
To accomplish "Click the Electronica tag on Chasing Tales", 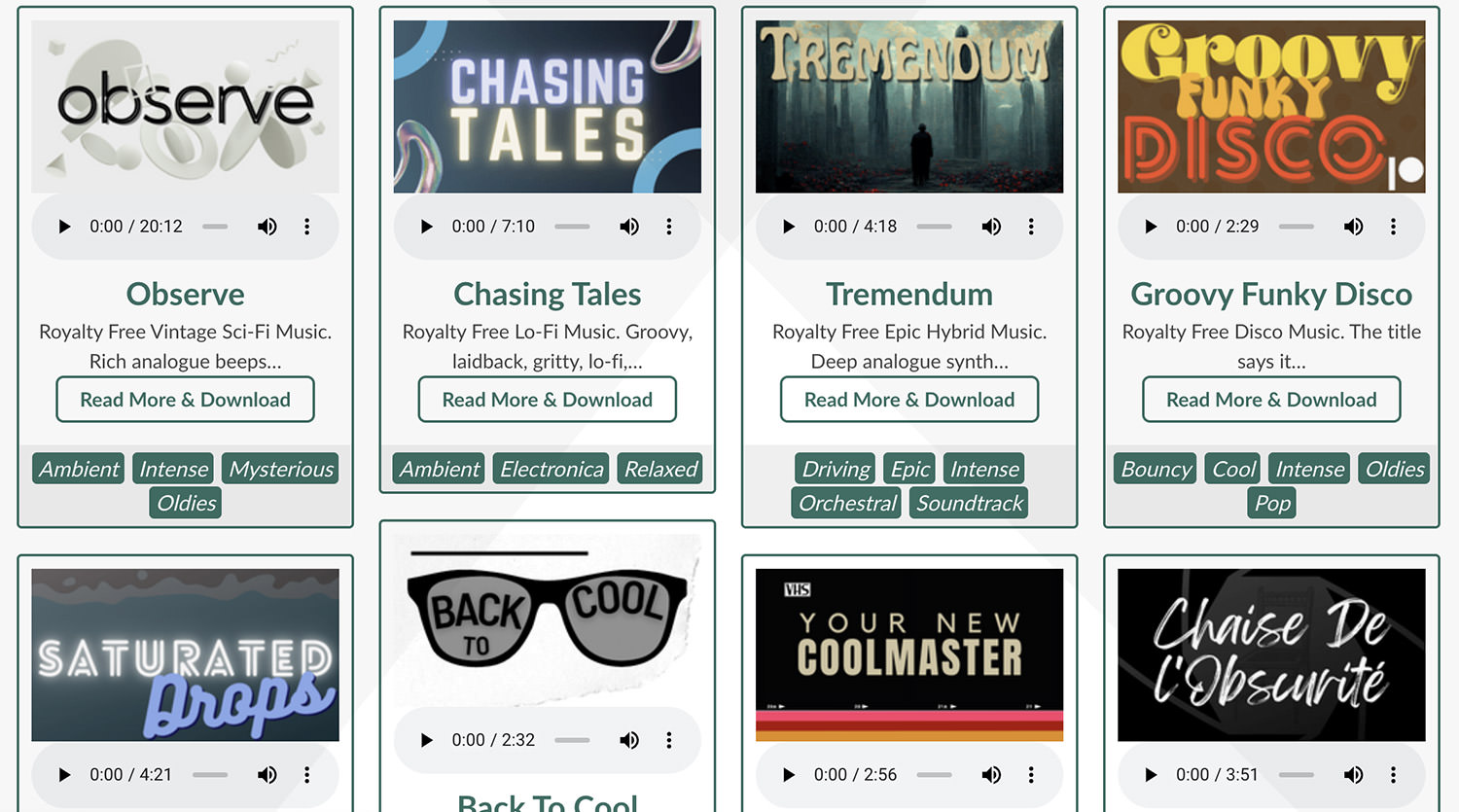I will (552, 469).
